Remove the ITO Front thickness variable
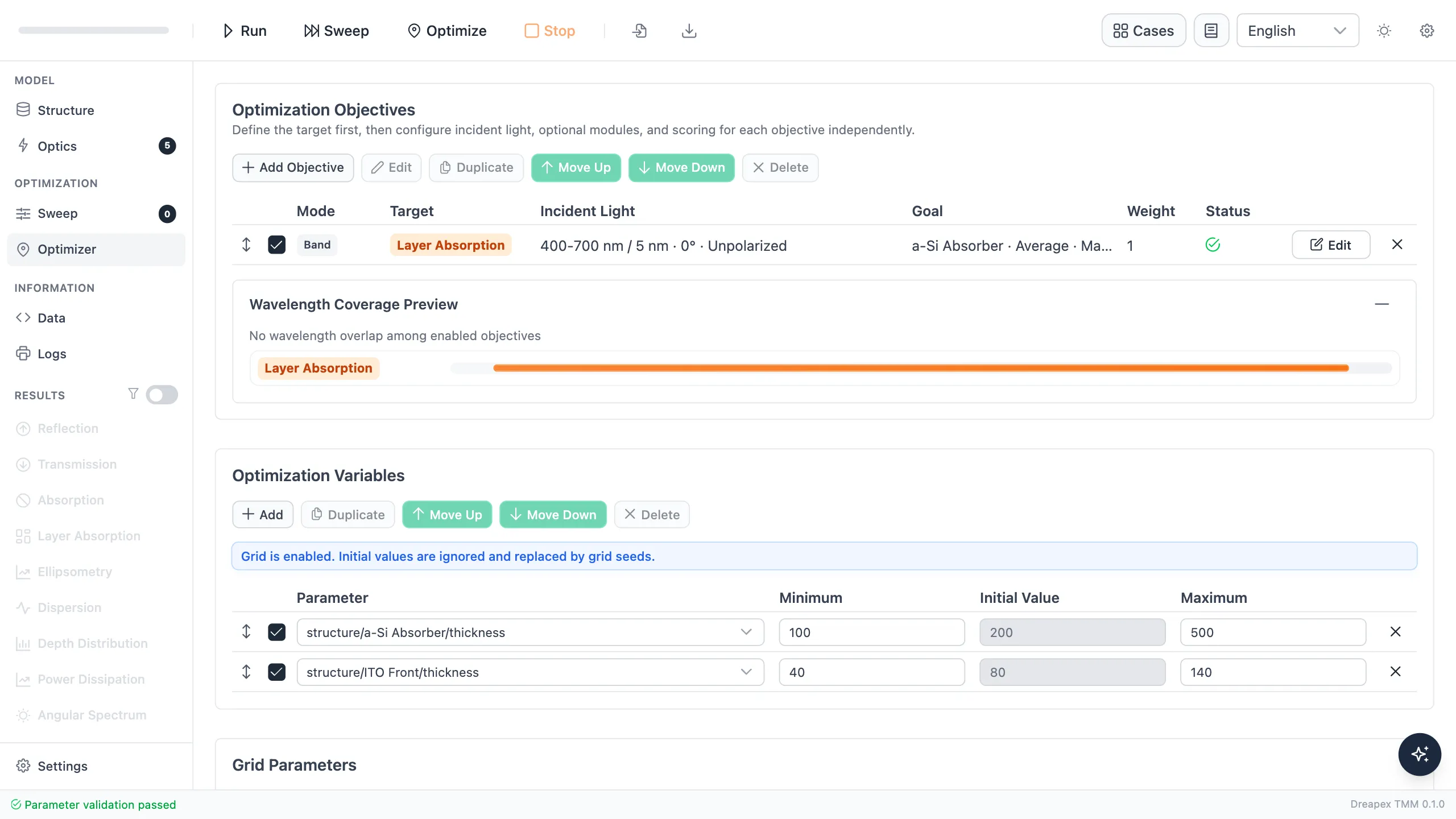The height and width of the screenshot is (819, 1456). (x=1395, y=672)
